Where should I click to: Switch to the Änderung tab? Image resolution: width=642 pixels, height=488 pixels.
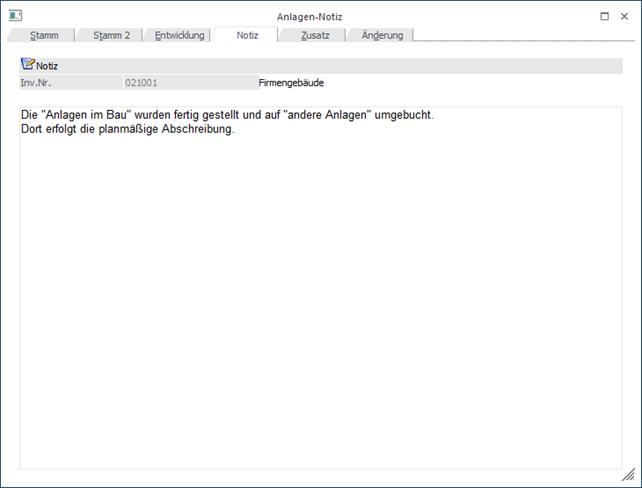382,35
